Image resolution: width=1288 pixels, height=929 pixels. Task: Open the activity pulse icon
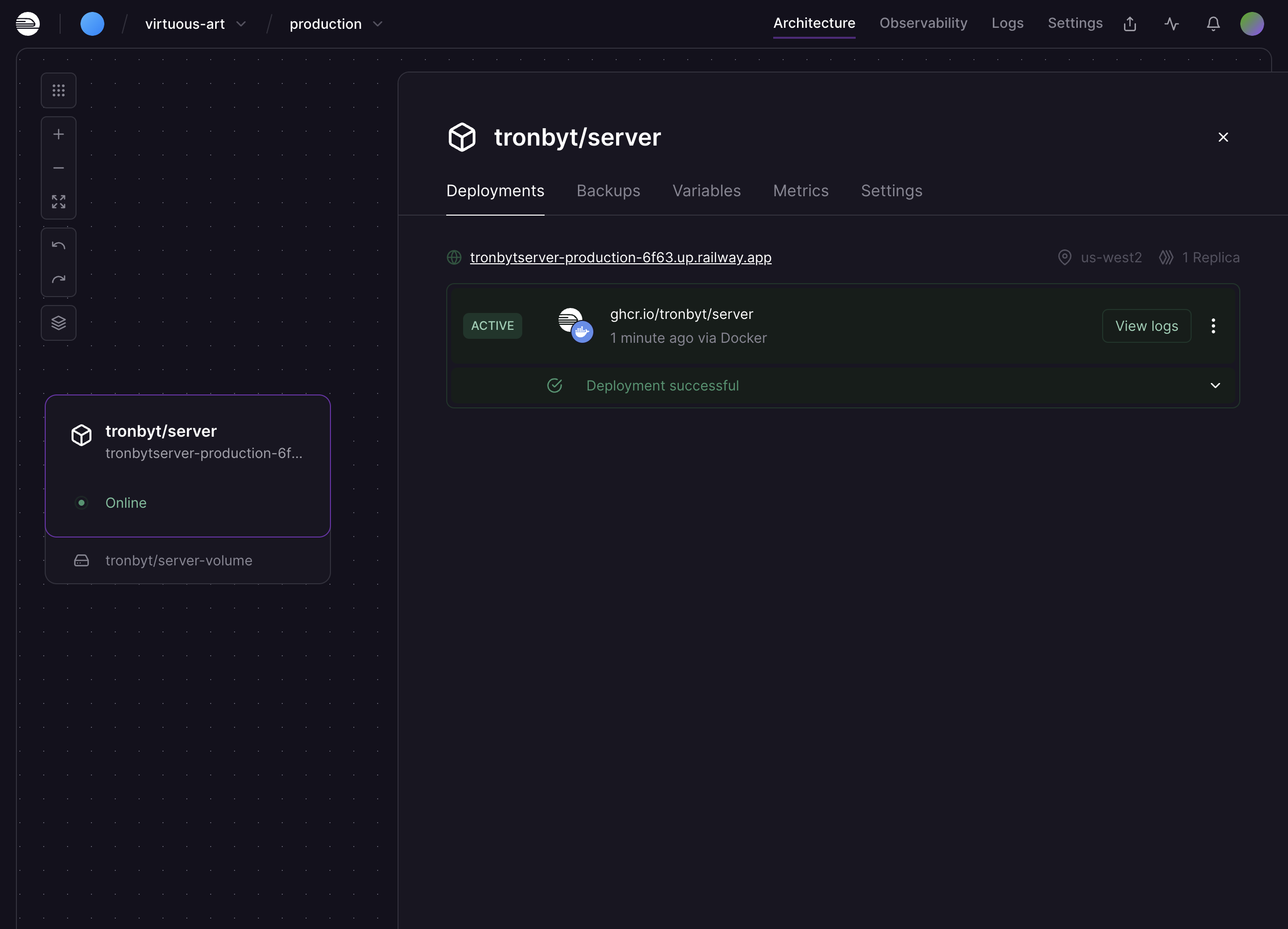1172,24
